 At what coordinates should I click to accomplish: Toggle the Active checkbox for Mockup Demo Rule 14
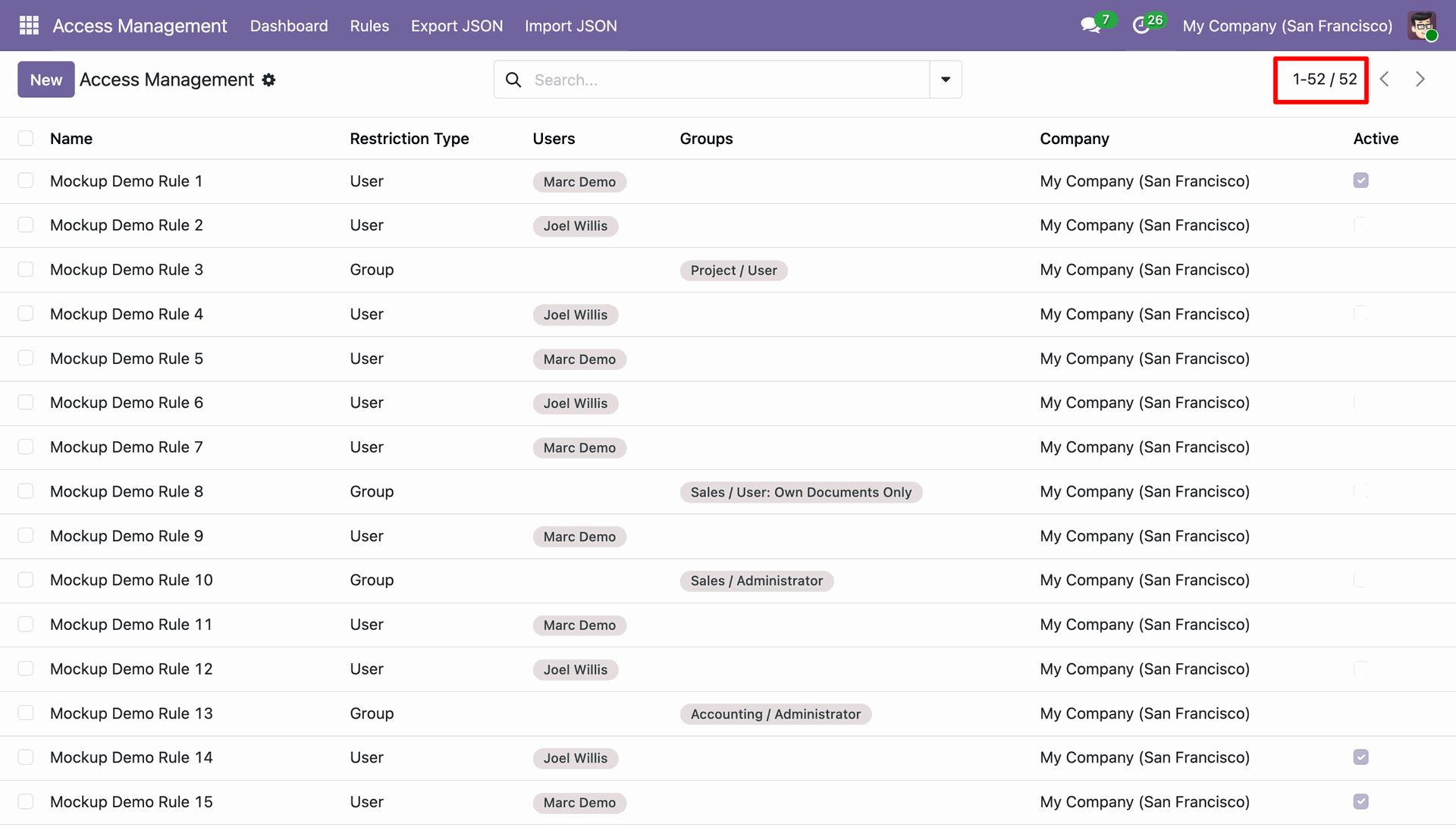(1361, 757)
